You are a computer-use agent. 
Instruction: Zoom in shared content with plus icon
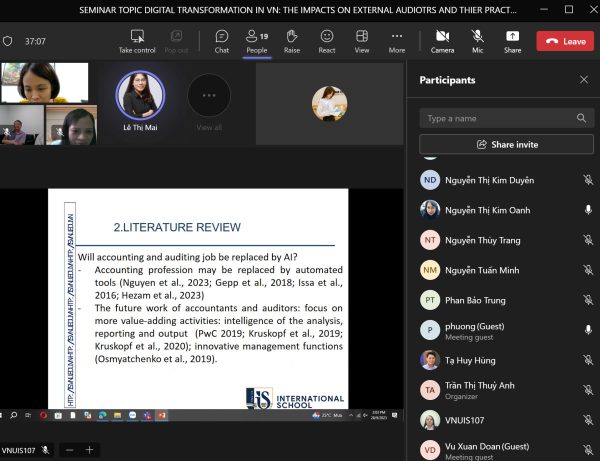[89, 450]
